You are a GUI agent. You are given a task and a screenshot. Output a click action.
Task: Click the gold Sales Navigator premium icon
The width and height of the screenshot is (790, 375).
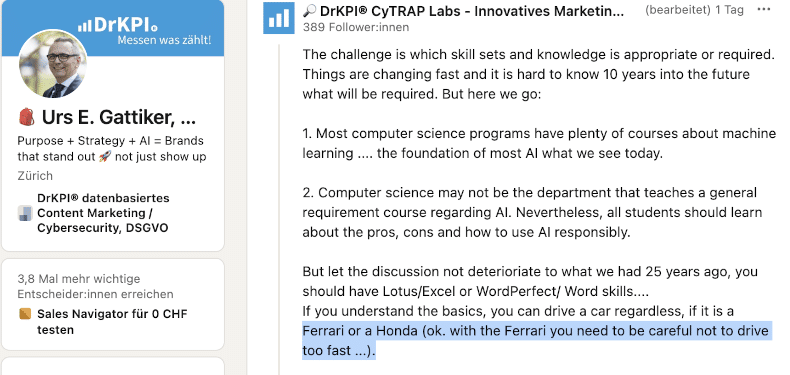tap(25, 314)
